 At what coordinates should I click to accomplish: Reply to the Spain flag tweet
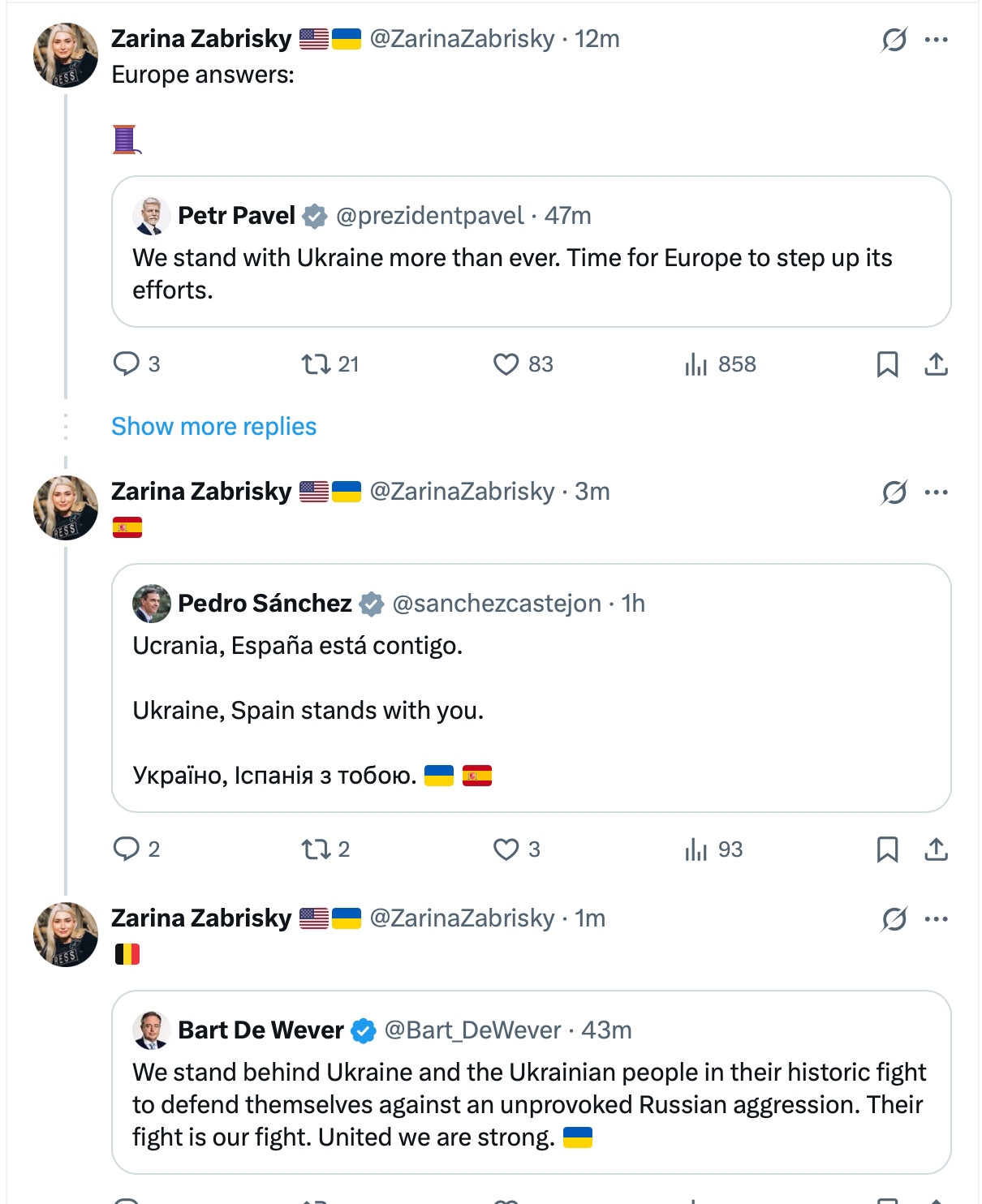[x=127, y=849]
